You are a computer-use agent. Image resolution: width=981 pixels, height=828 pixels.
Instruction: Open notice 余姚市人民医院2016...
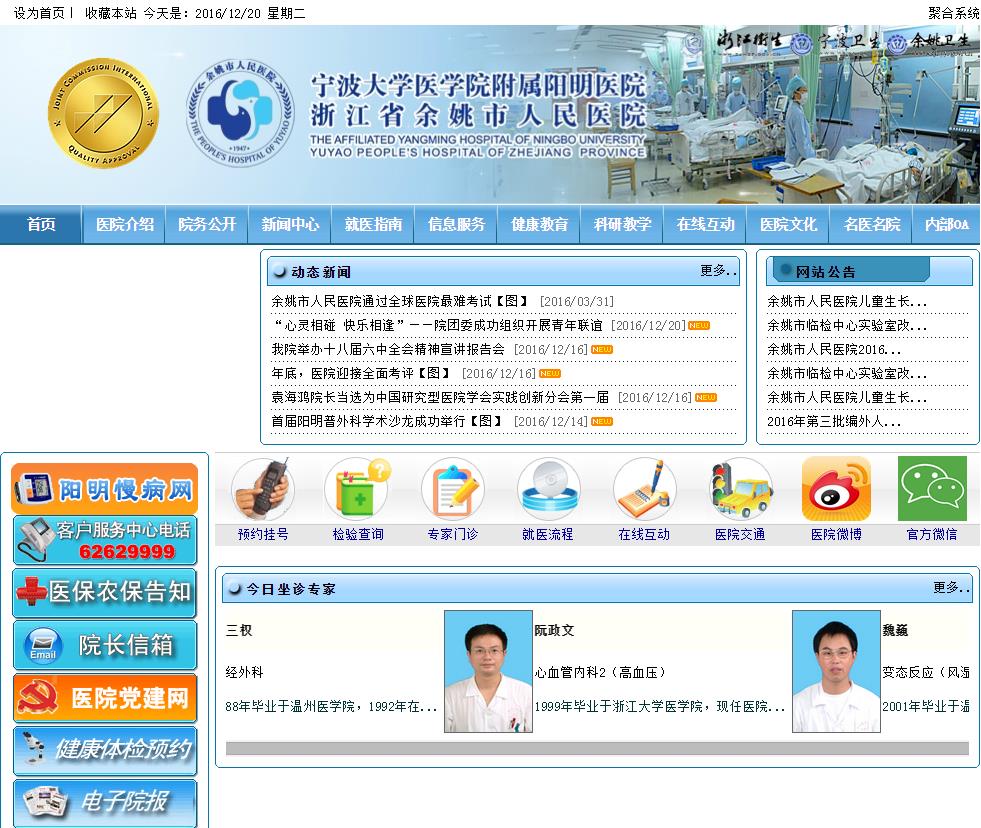point(833,349)
